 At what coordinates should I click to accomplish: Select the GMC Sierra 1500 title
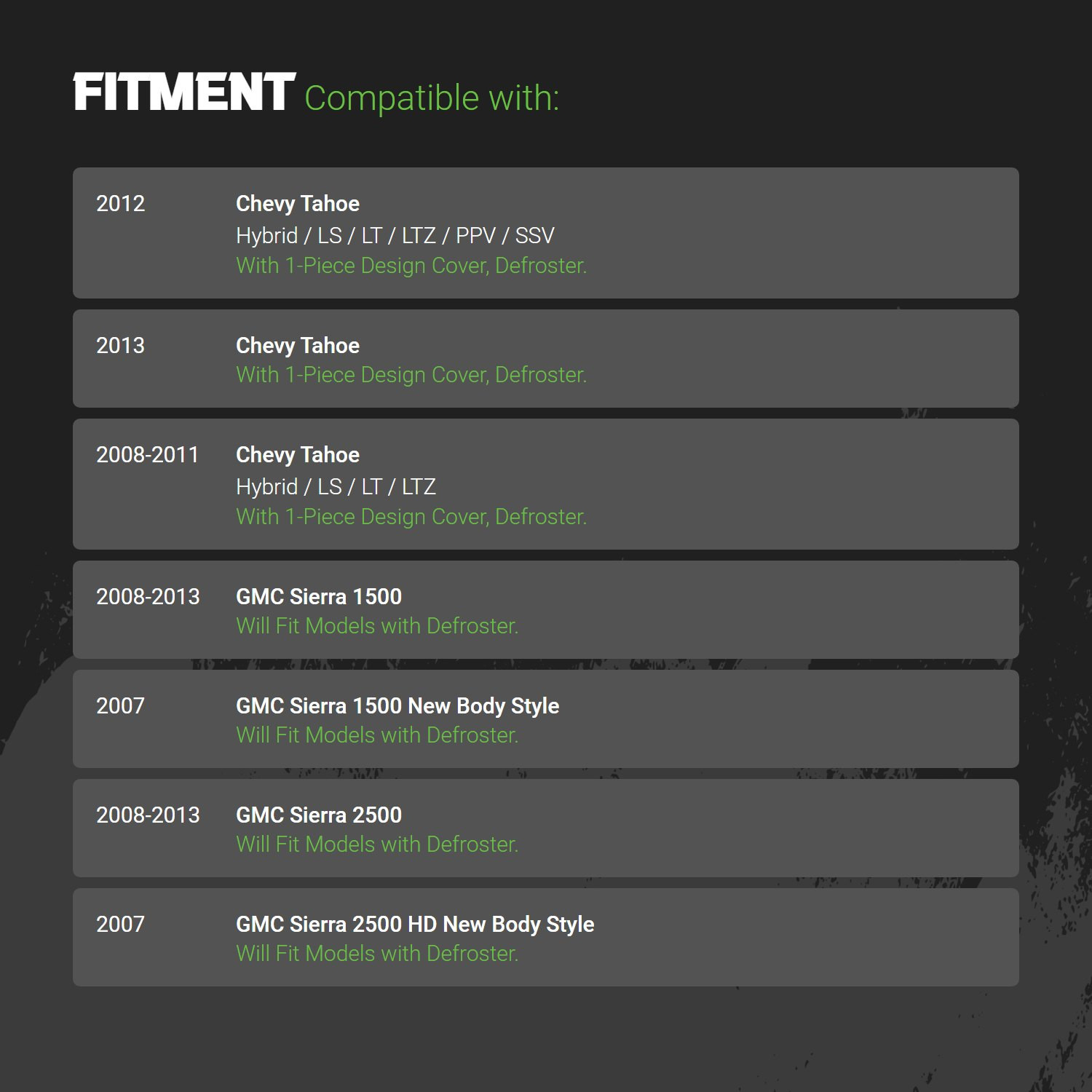pos(319,597)
